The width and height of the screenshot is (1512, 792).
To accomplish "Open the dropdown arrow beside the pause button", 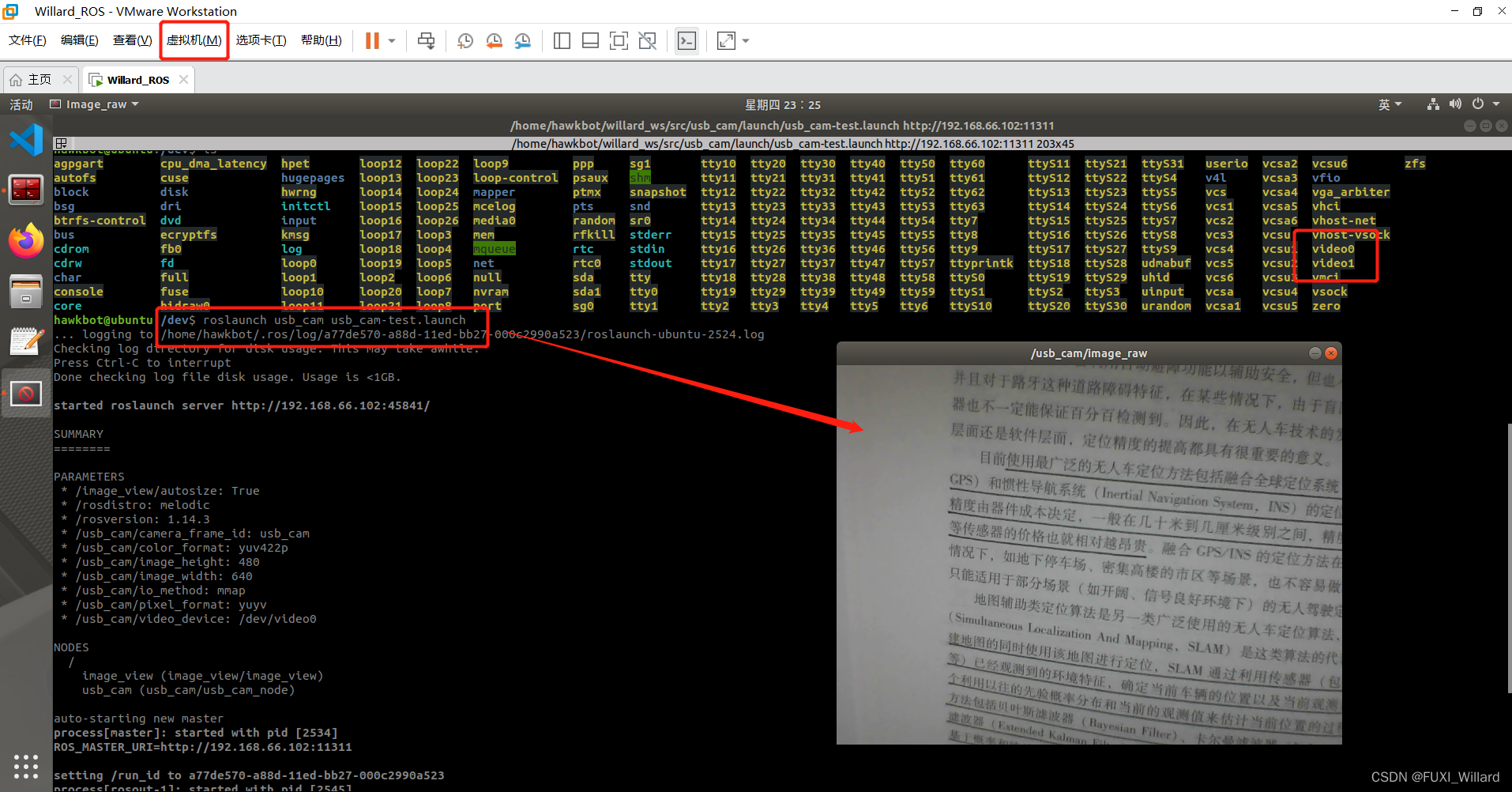I will pyautogui.click(x=392, y=40).
